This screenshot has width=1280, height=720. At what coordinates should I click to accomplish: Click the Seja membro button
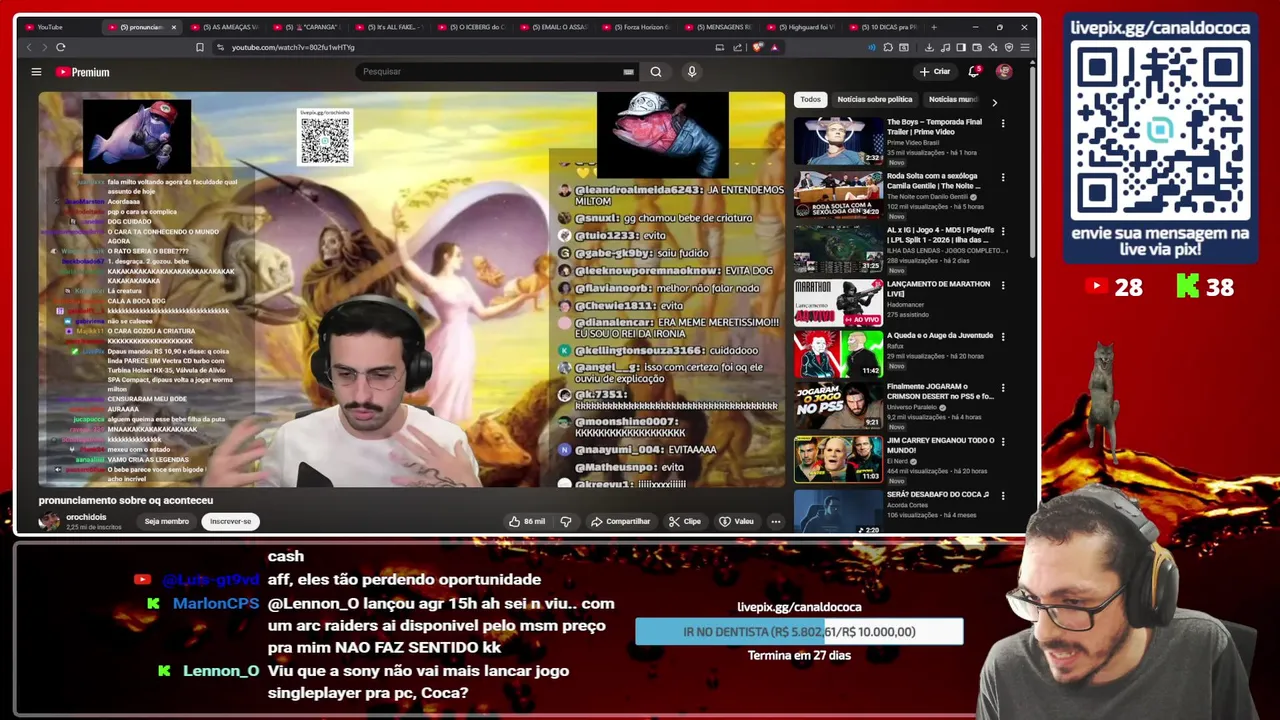(x=166, y=521)
